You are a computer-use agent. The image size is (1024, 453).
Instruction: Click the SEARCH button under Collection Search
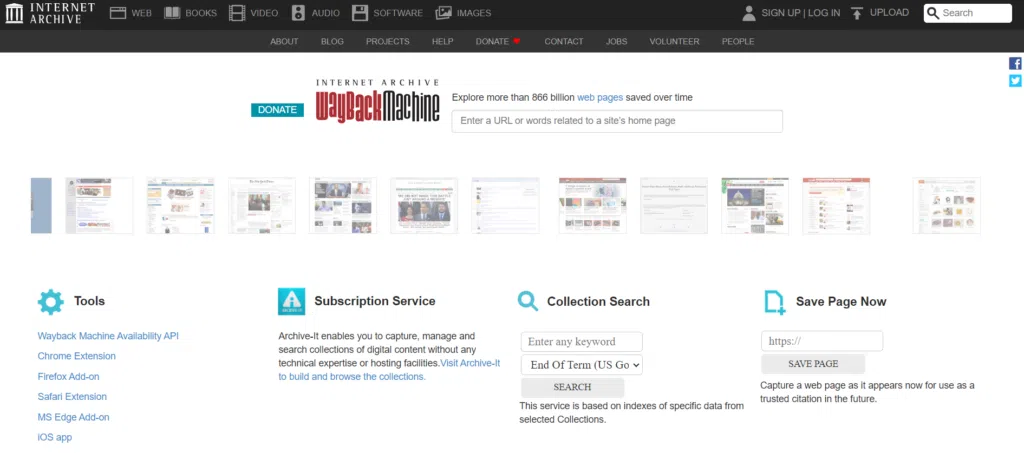coord(573,387)
